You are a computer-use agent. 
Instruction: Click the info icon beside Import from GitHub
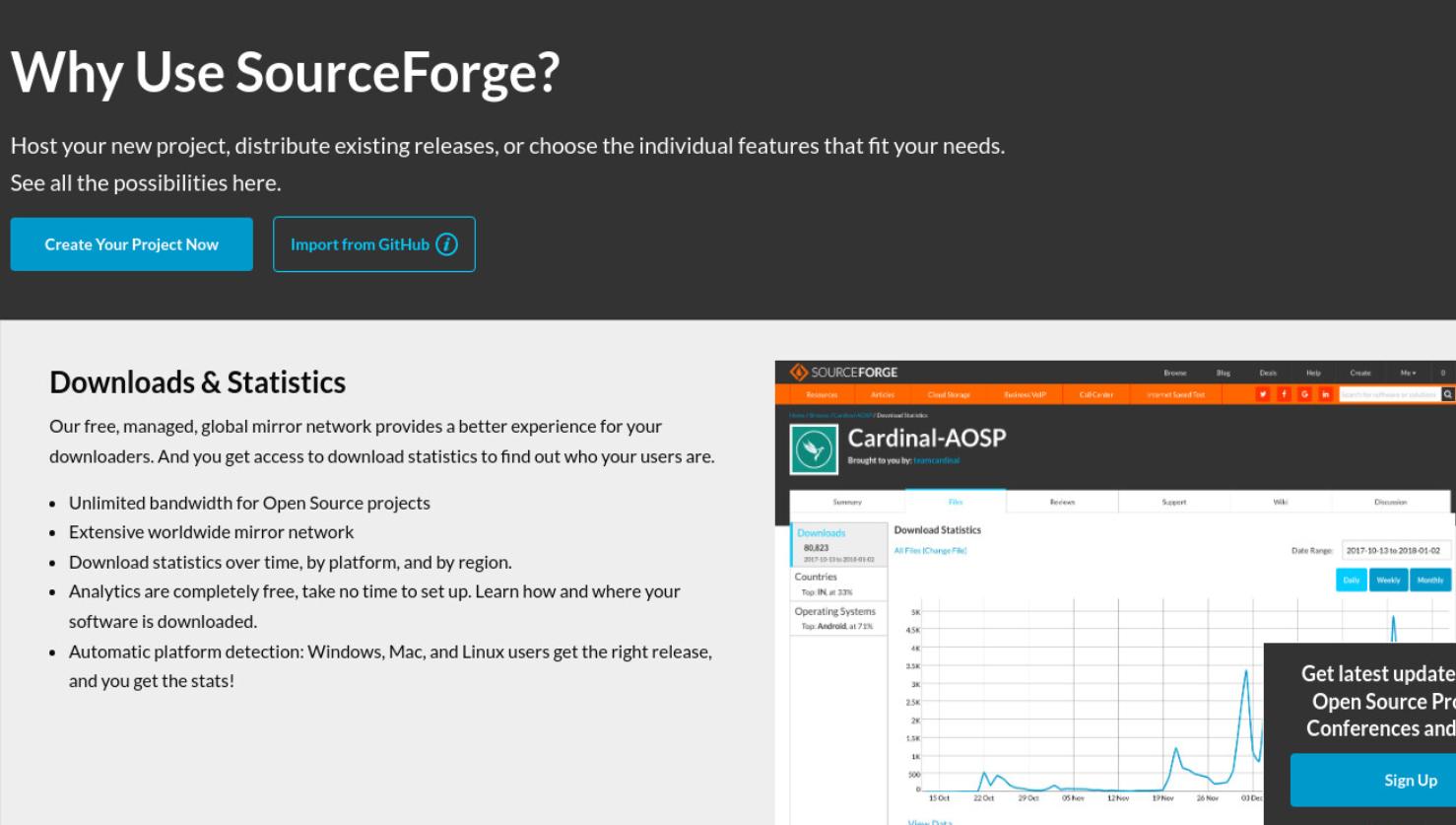[x=446, y=244]
